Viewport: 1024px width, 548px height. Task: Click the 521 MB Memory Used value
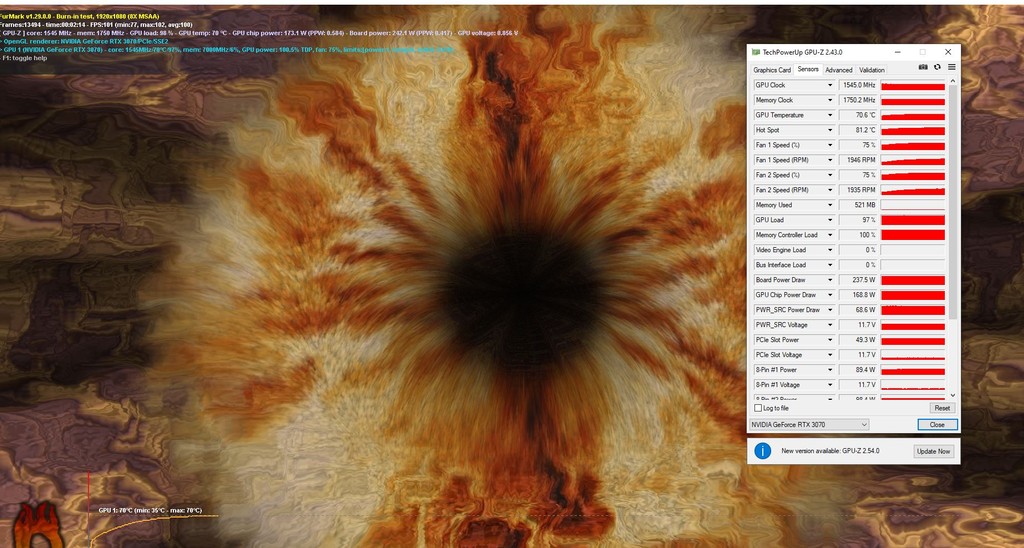[x=858, y=206]
